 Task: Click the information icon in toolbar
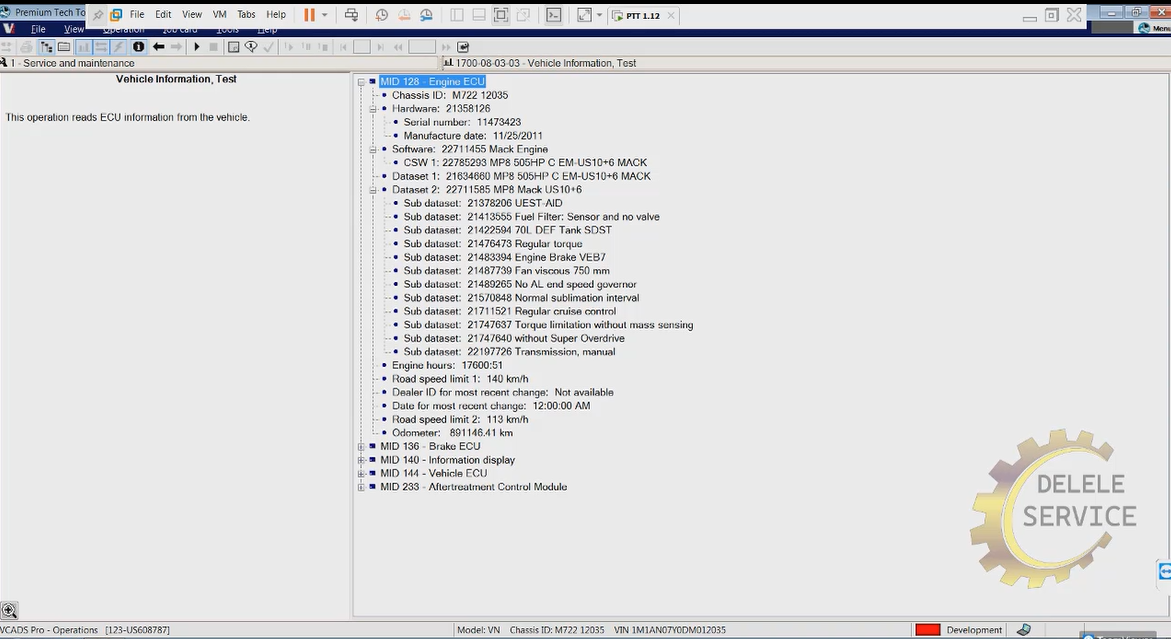point(138,47)
